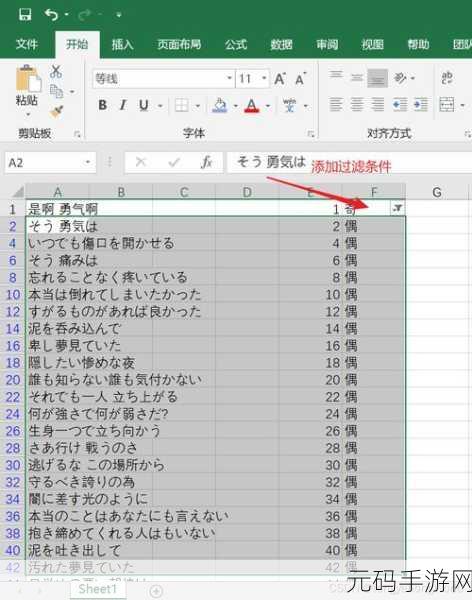Click the Format Painter brush icon

(56, 112)
